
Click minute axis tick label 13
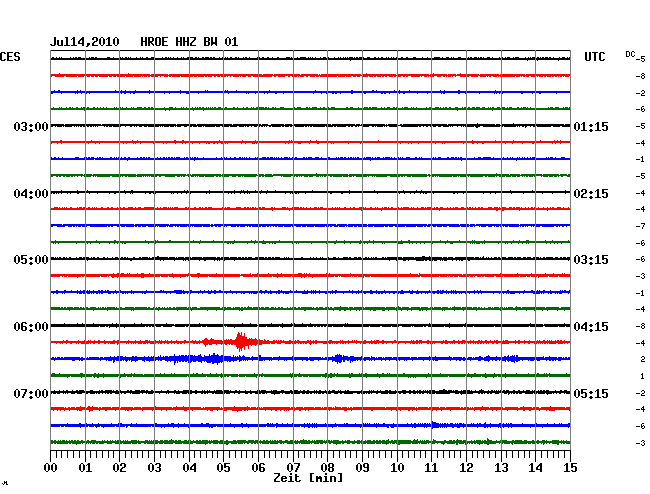pyautogui.click(x=501, y=468)
